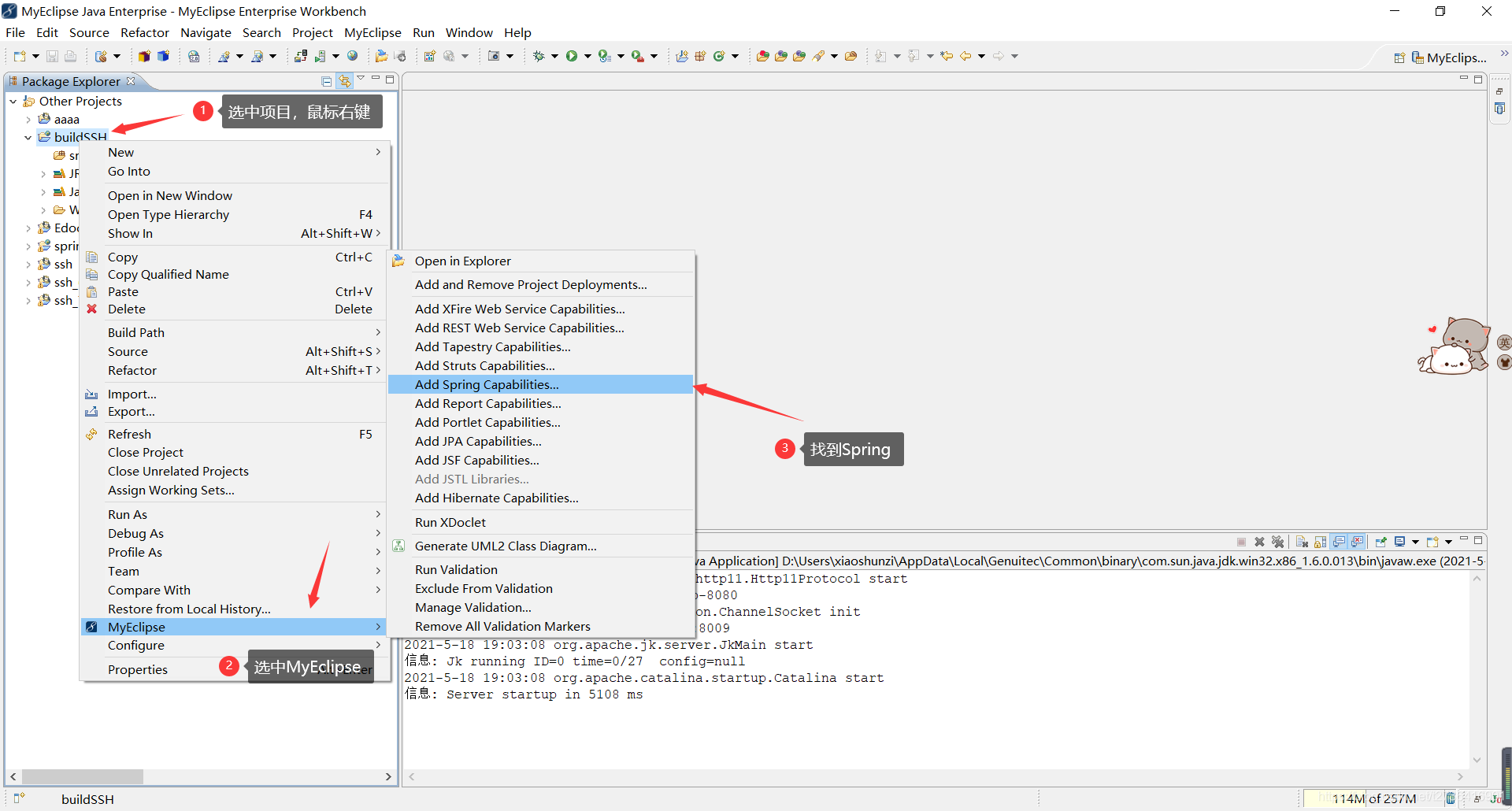Click the heap memory status bar

[1373, 798]
